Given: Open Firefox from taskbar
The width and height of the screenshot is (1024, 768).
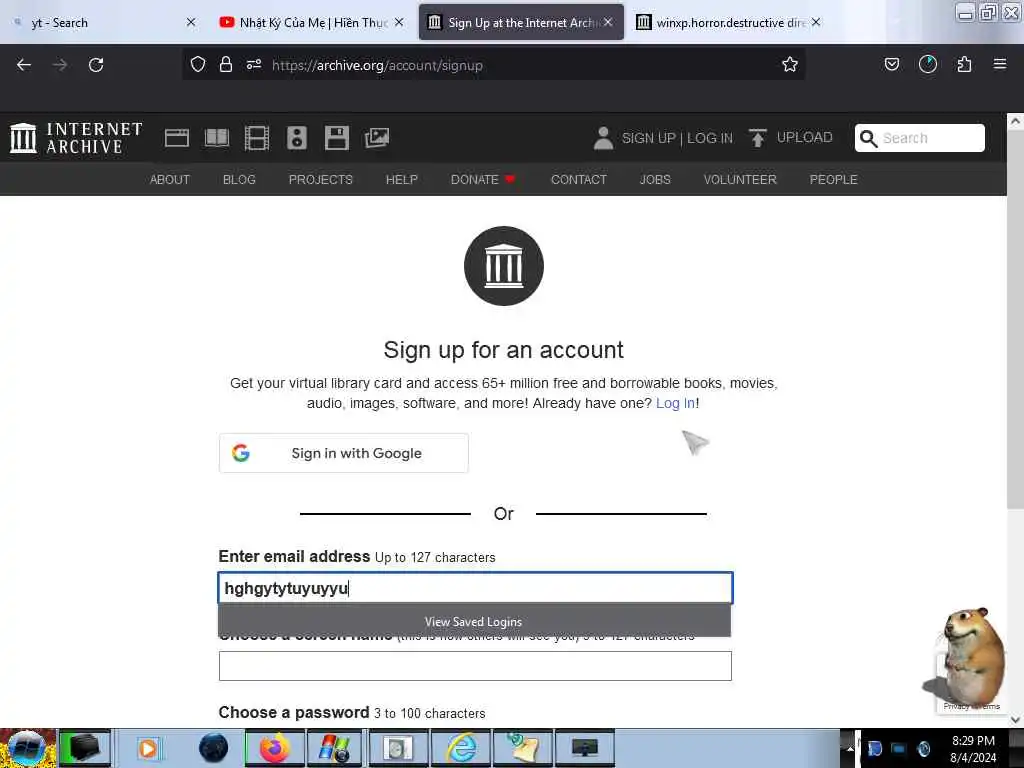Looking at the screenshot, I should (274, 748).
